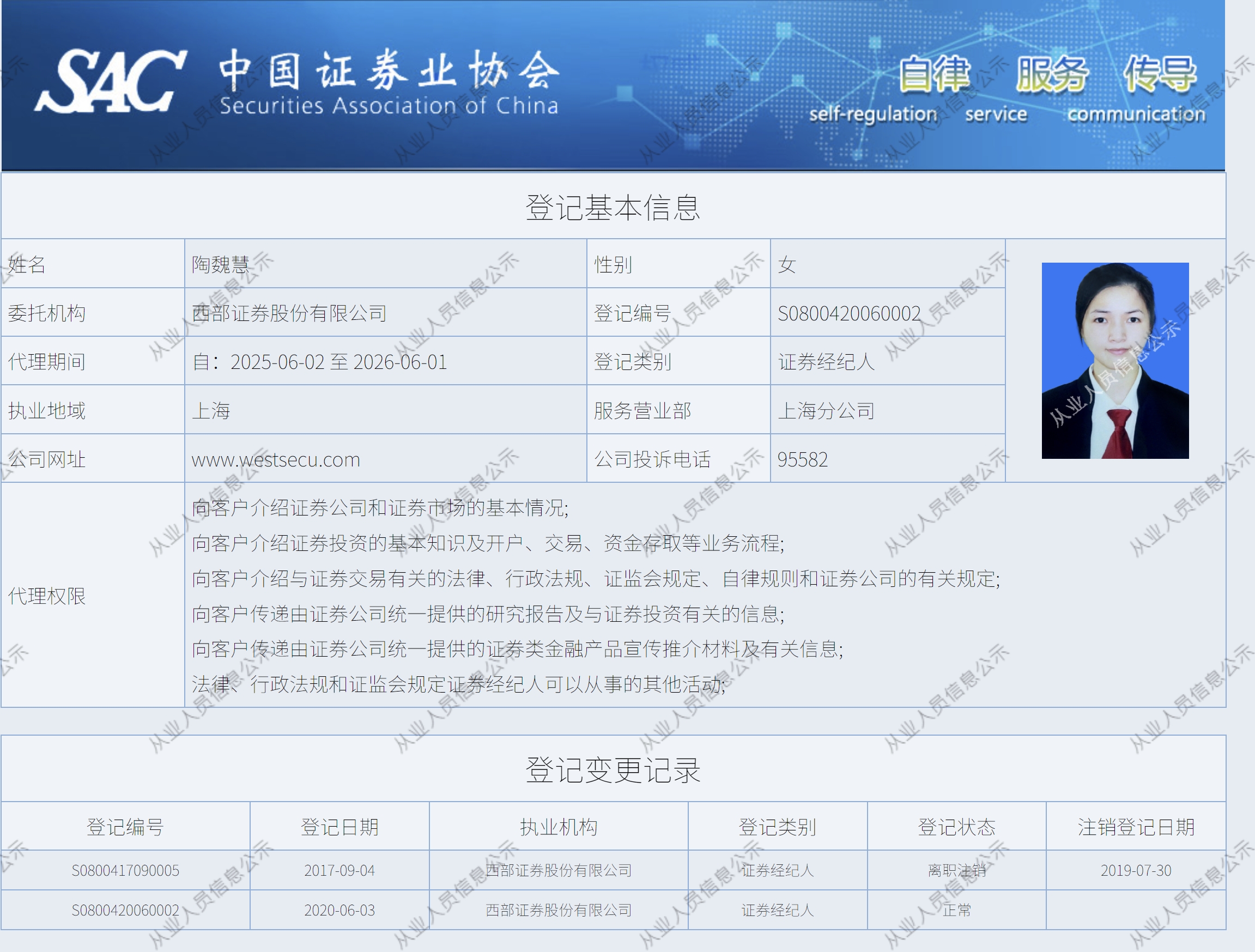Image resolution: width=1255 pixels, height=952 pixels.
Task: Click the 登记状态 column header
Action: click(x=956, y=827)
